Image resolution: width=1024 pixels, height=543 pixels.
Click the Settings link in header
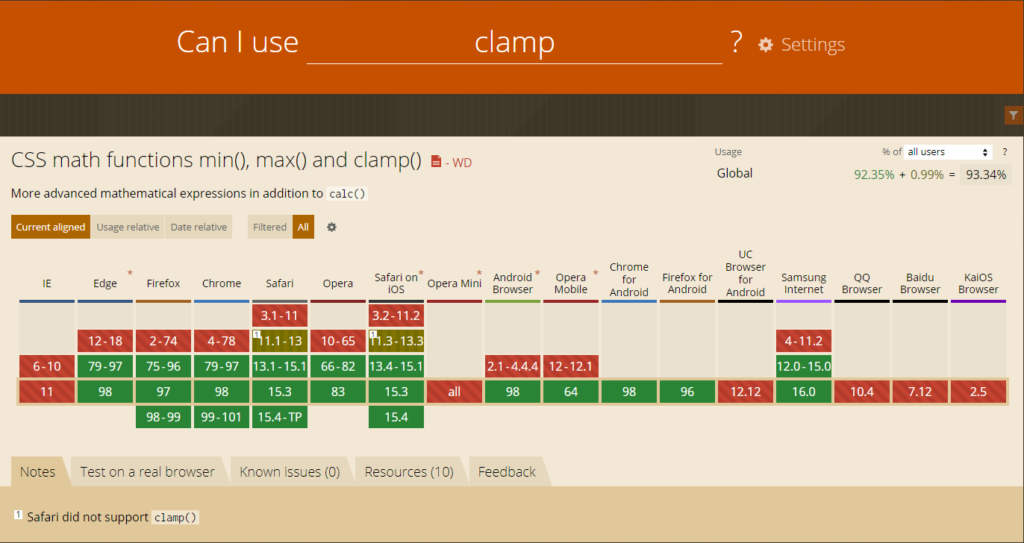pyautogui.click(x=813, y=44)
